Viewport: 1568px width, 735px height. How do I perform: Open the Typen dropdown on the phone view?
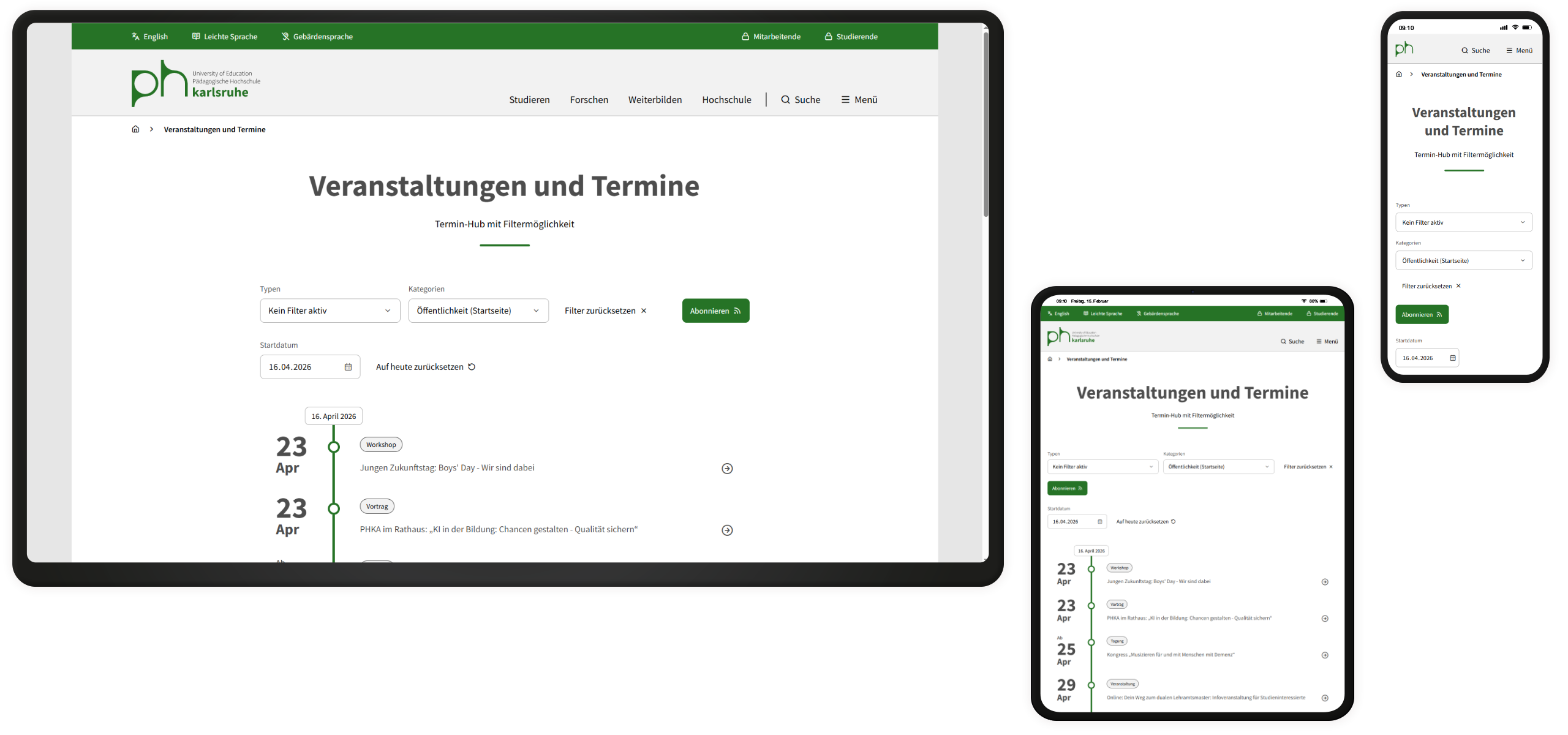coord(1463,222)
